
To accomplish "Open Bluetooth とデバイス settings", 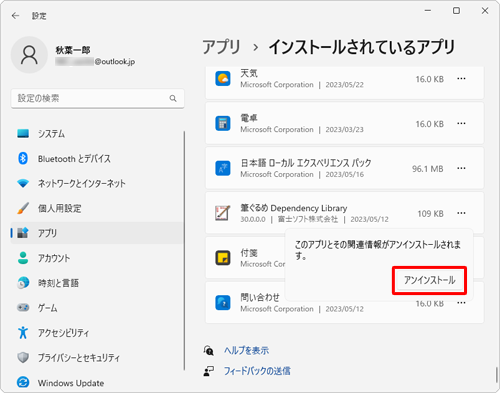I will 97,159.
